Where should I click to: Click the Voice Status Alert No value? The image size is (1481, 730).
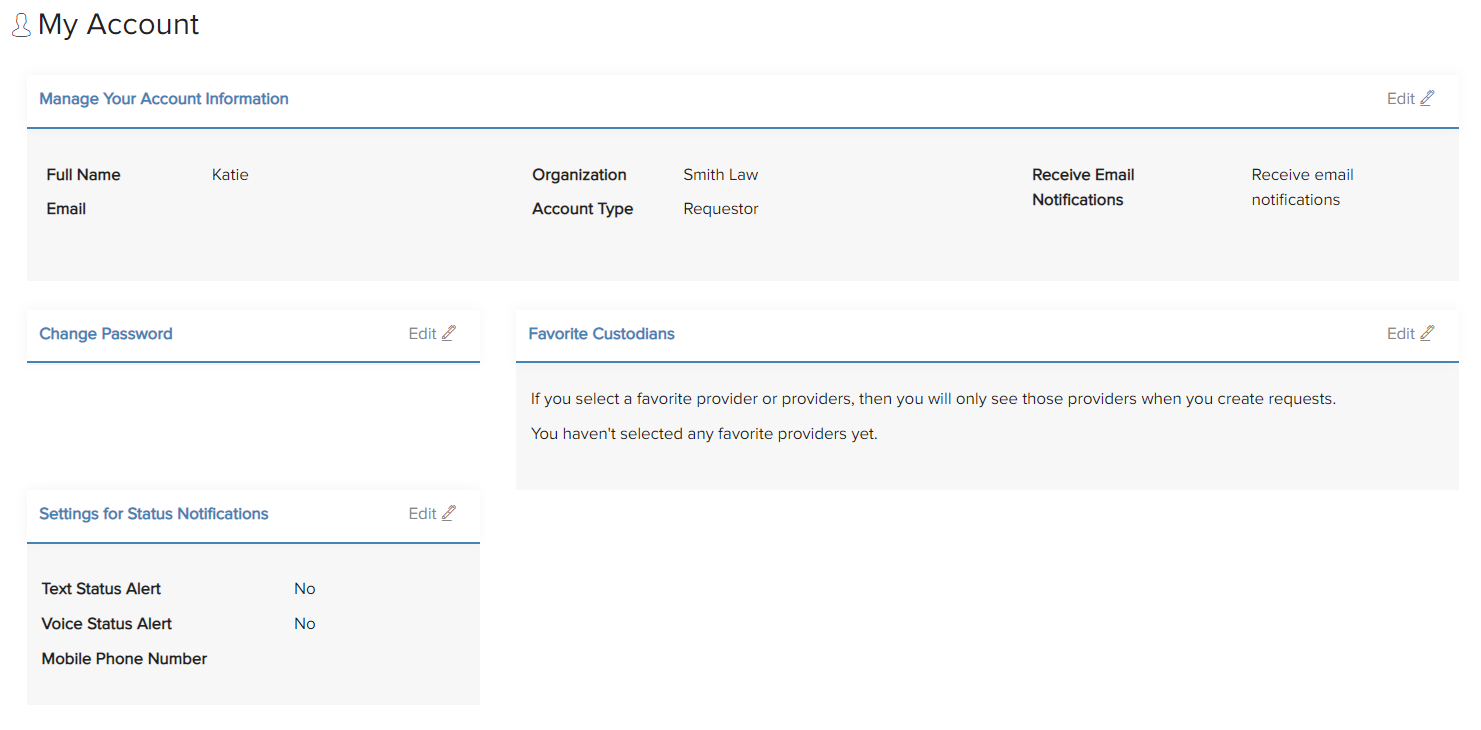click(x=305, y=623)
